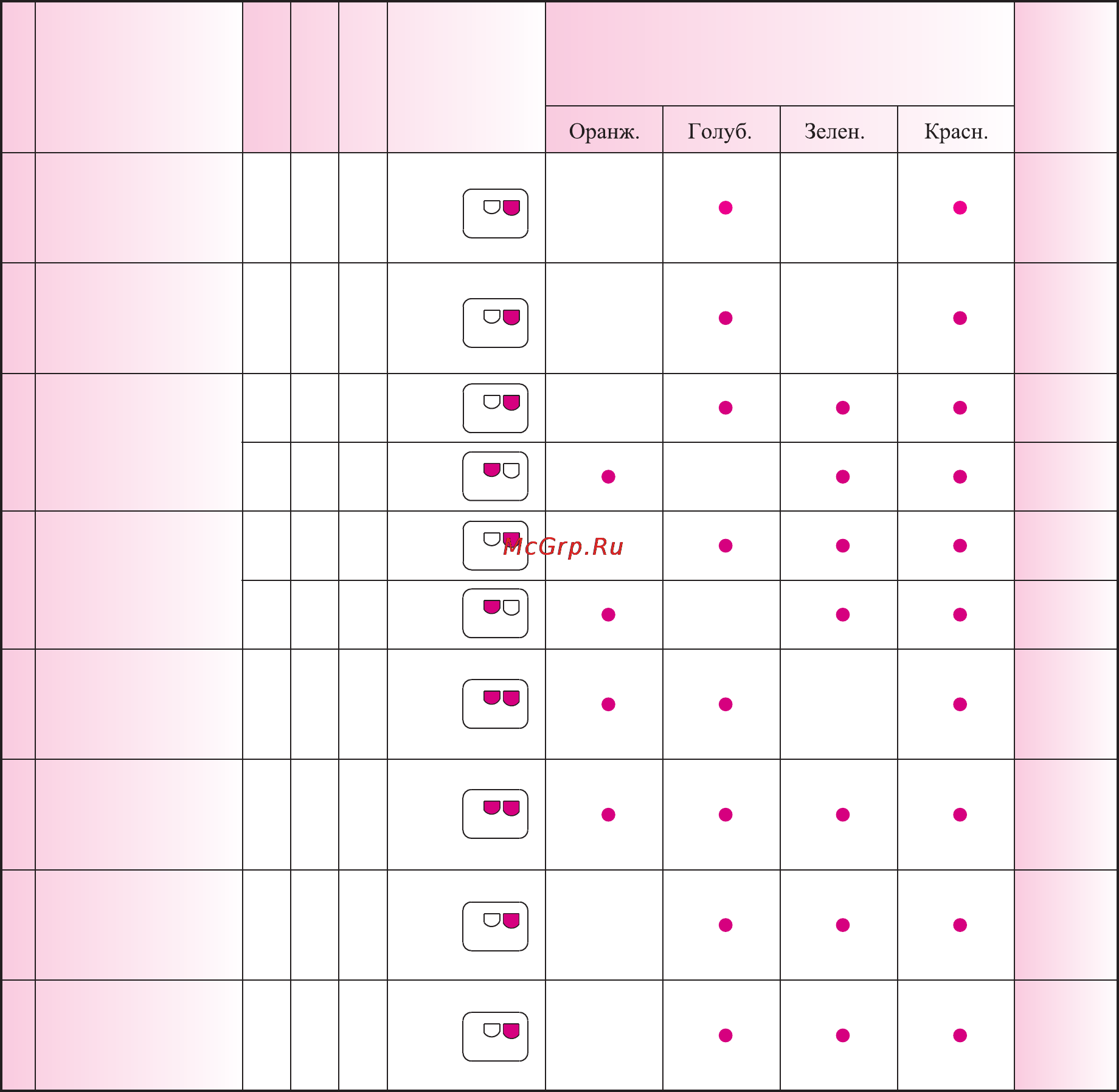Viewport: 1119px width, 1092px height.
Task: Click the bottommost dot in Зелен. column
Action: point(843,1035)
